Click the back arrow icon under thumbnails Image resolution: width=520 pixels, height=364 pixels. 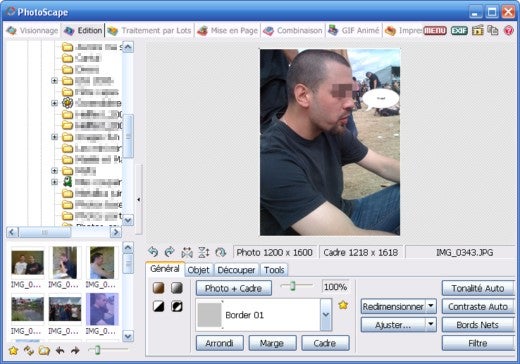tap(60, 350)
